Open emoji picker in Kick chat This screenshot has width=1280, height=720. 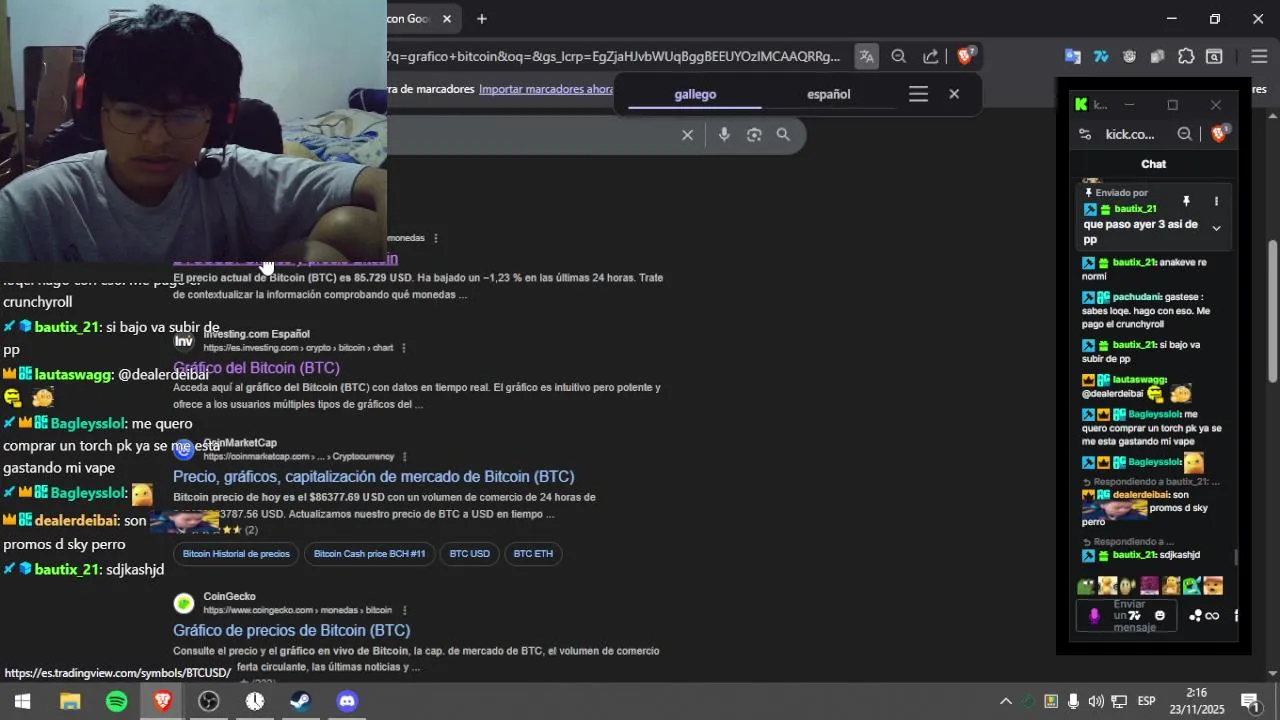click(x=1160, y=616)
